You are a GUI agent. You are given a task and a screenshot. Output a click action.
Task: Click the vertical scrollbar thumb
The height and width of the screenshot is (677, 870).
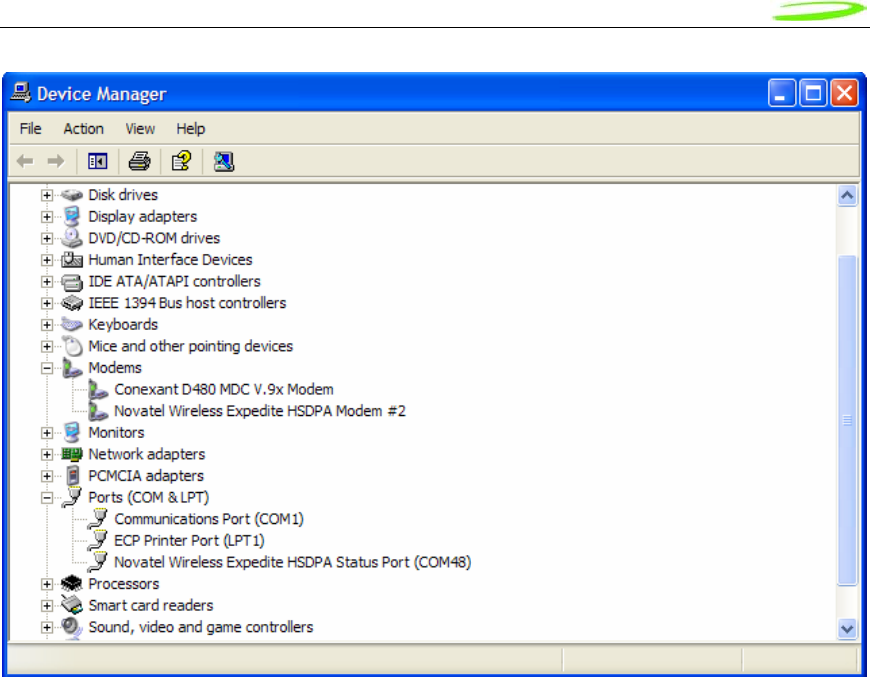coord(847,420)
